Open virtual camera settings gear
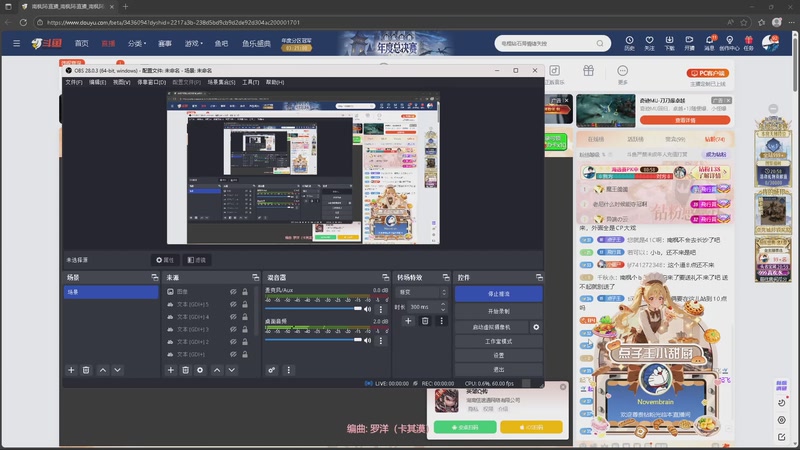800x450 pixels. point(536,327)
